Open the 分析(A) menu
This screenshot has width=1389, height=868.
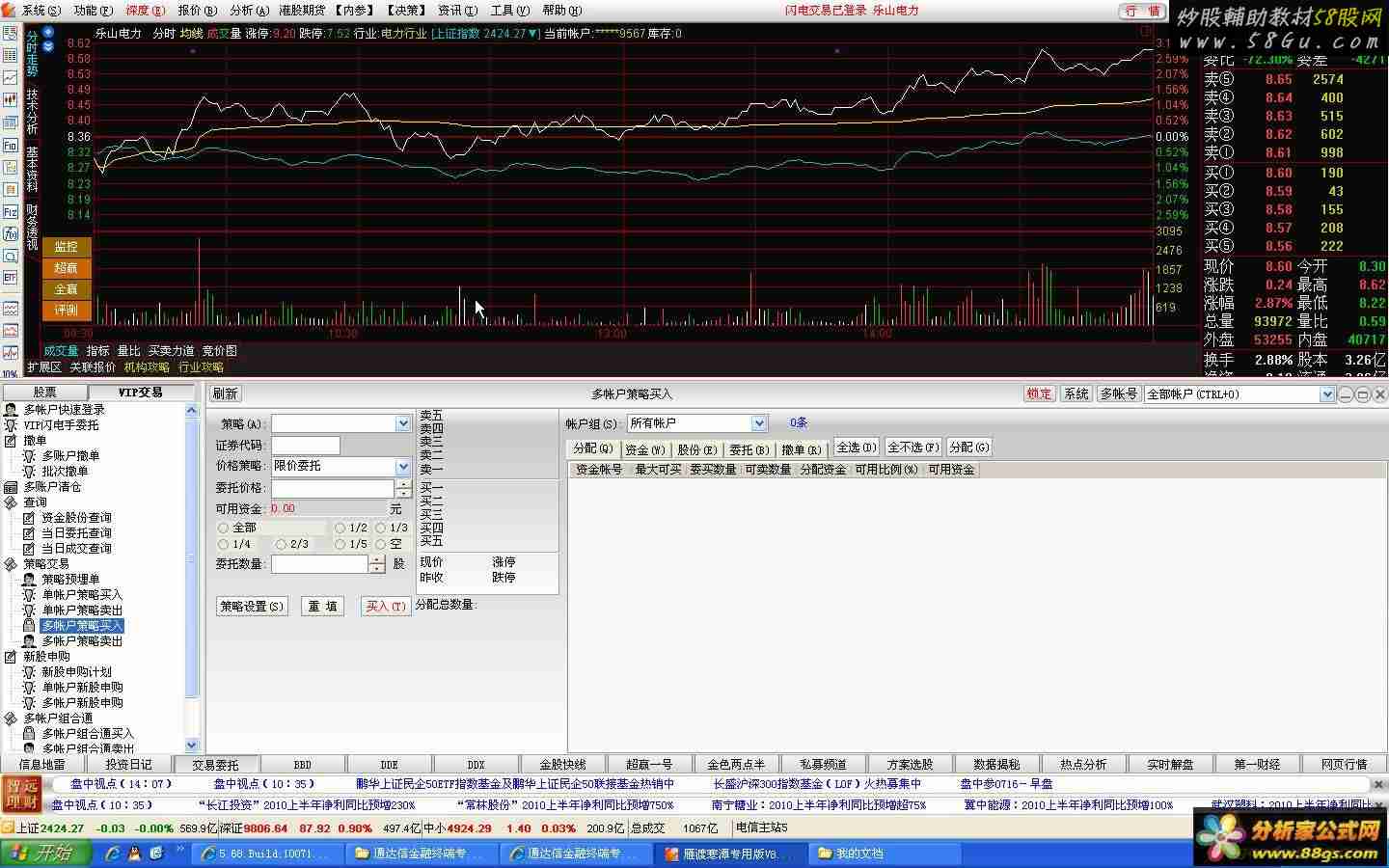pos(249,11)
